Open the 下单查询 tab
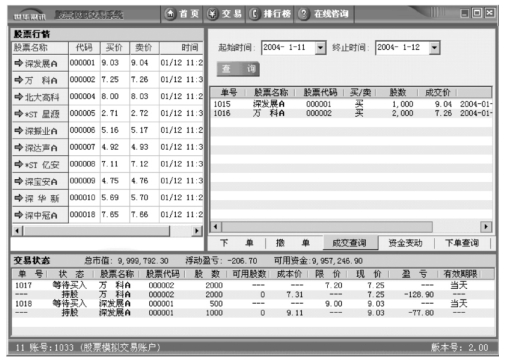Screen dimensions: 507x361 tap(462, 243)
